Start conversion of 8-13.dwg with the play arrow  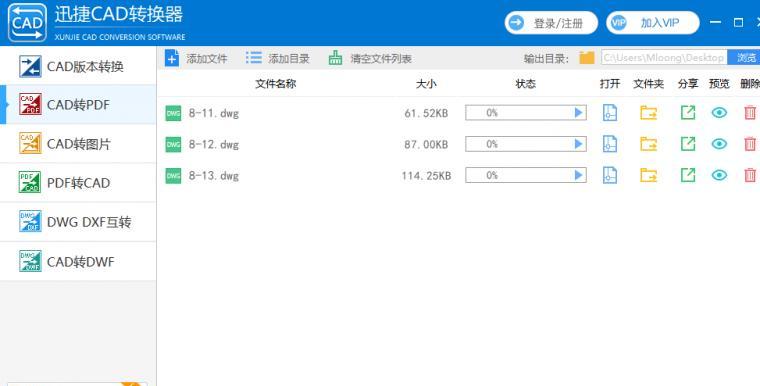click(x=578, y=175)
